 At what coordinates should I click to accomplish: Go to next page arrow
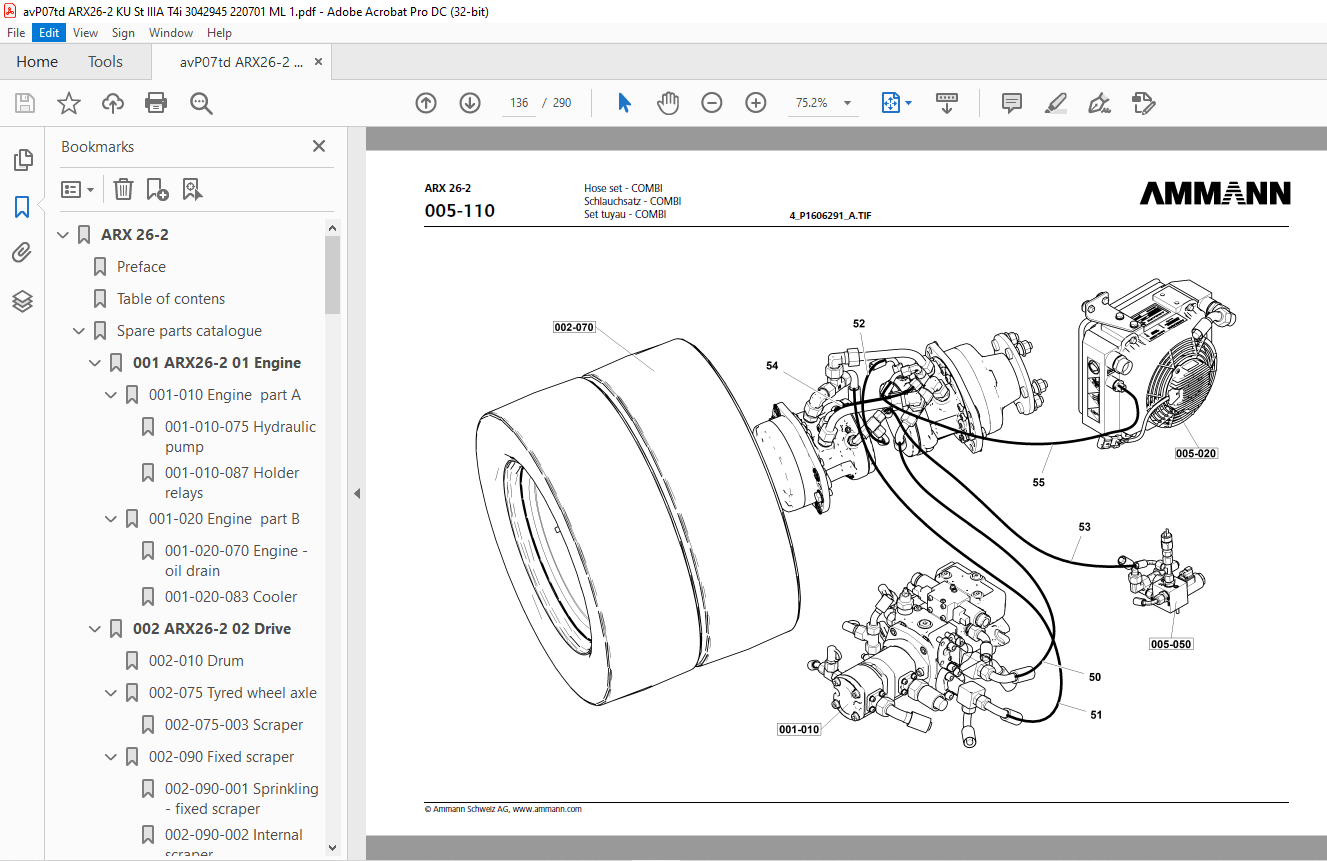click(470, 103)
